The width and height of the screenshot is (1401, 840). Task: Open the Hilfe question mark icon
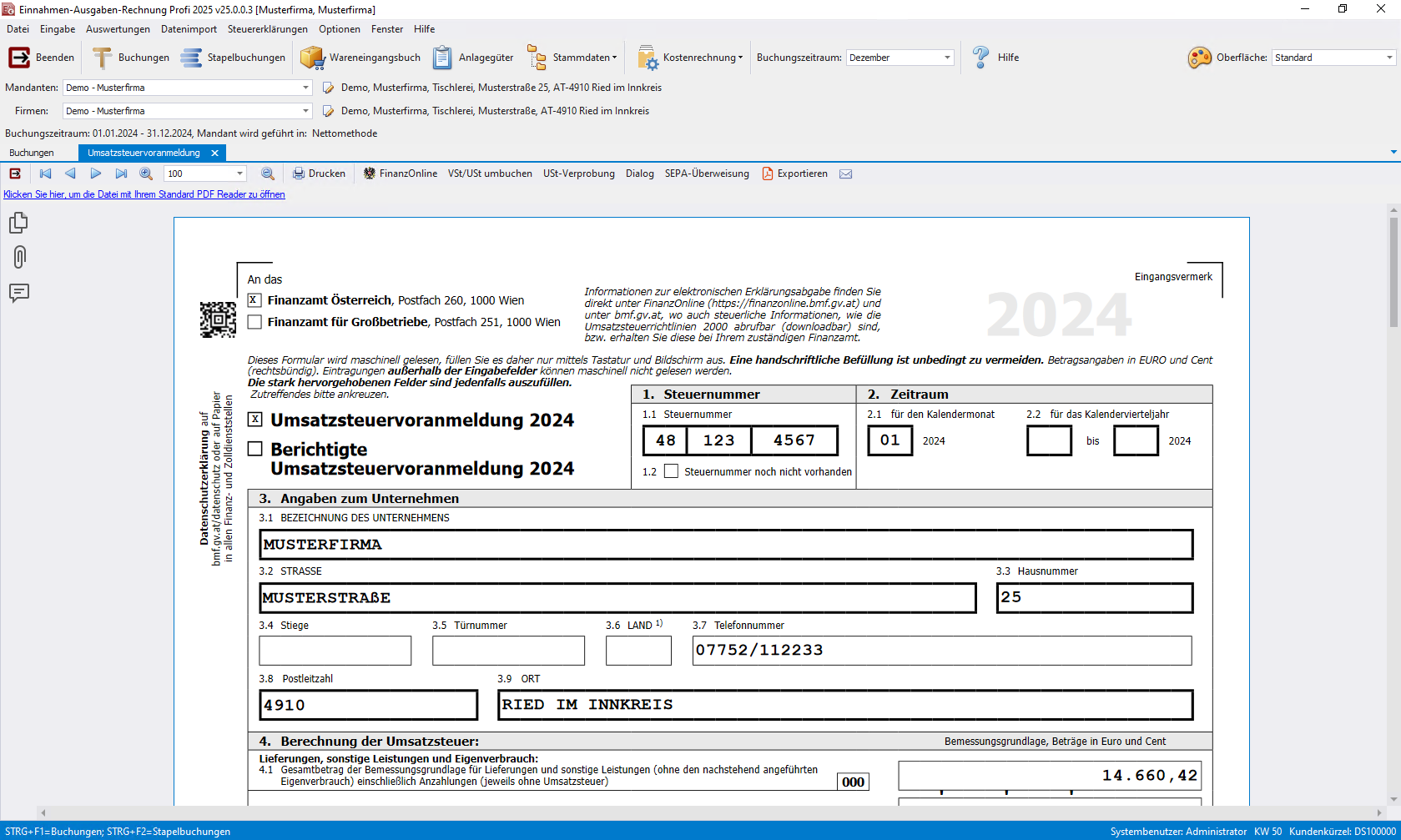point(980,58)
